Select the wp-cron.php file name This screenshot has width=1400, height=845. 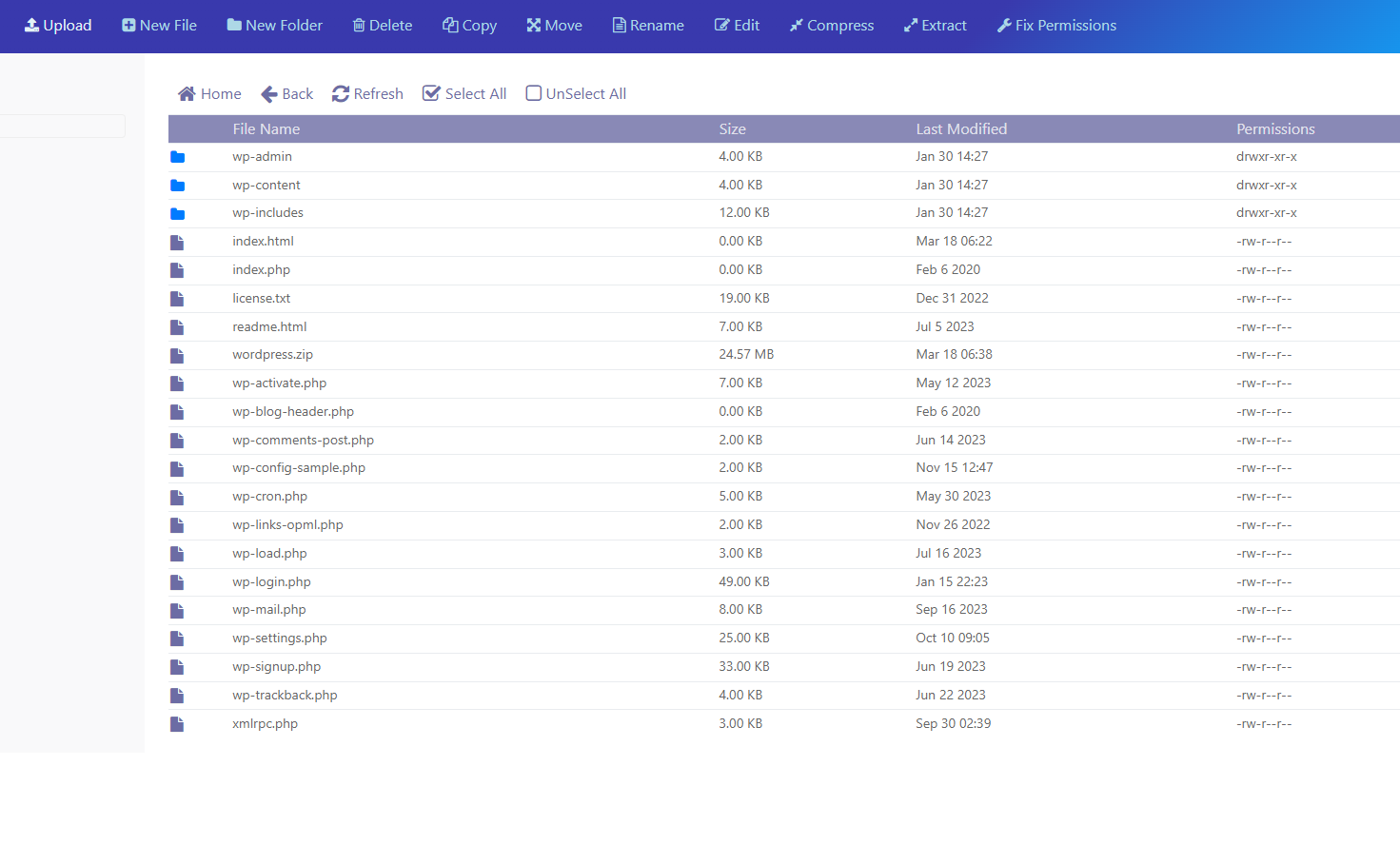coord(269,496)
